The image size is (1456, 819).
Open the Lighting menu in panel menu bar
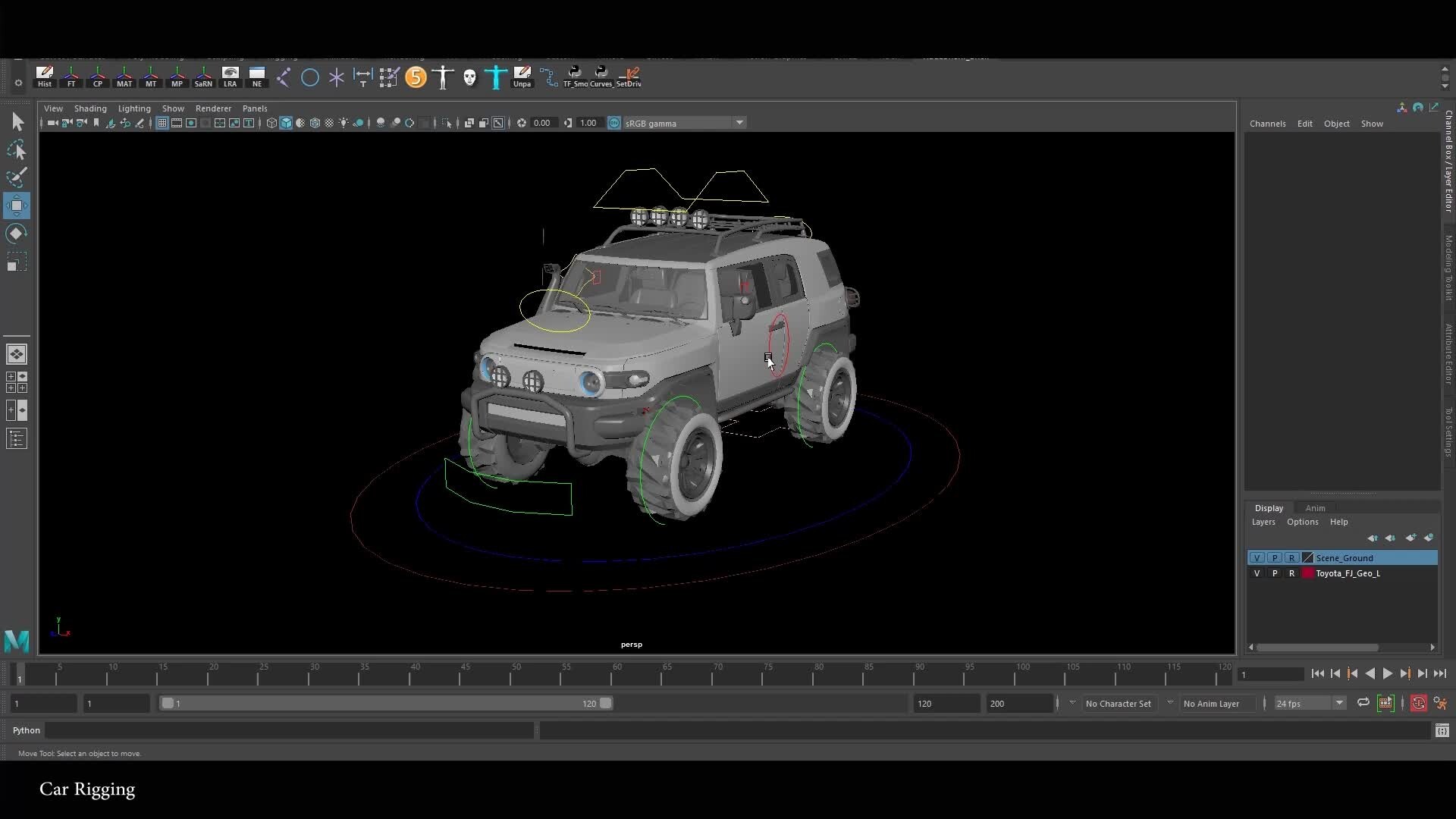point(134,108)
